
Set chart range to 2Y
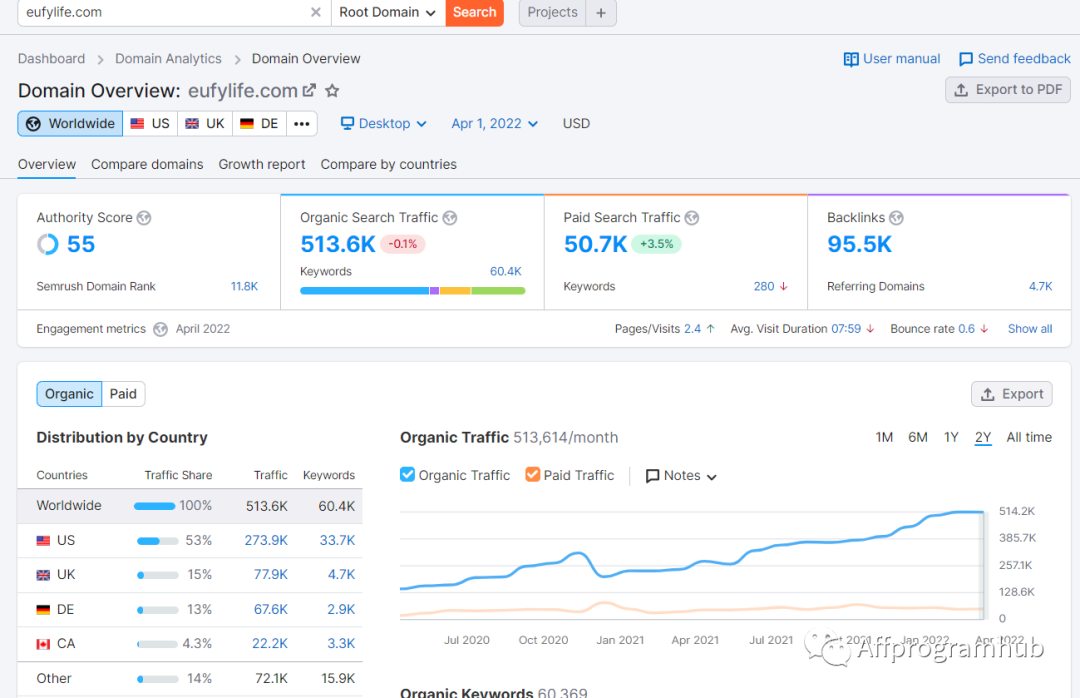click(983, 438)
